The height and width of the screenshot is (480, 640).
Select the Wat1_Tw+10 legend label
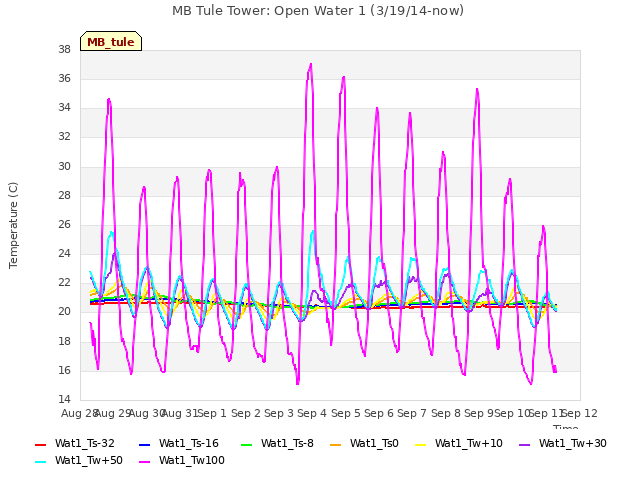(469, 444)
